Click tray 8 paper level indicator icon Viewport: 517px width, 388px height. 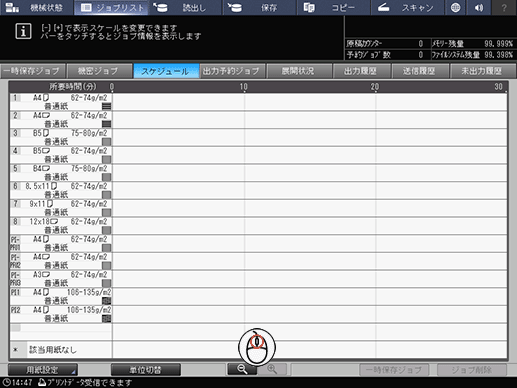click(106, 230)
